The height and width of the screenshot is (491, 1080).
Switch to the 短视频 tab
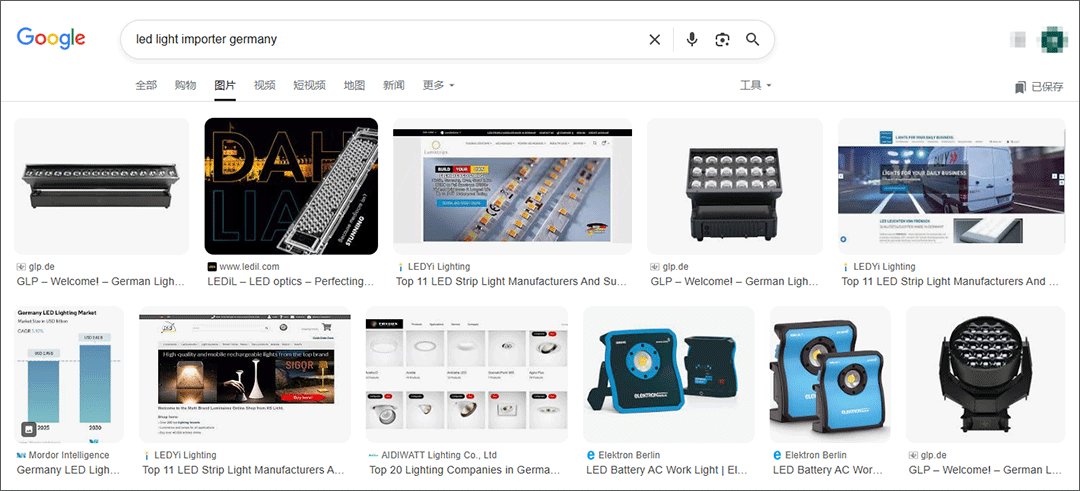tap(309, 85)
